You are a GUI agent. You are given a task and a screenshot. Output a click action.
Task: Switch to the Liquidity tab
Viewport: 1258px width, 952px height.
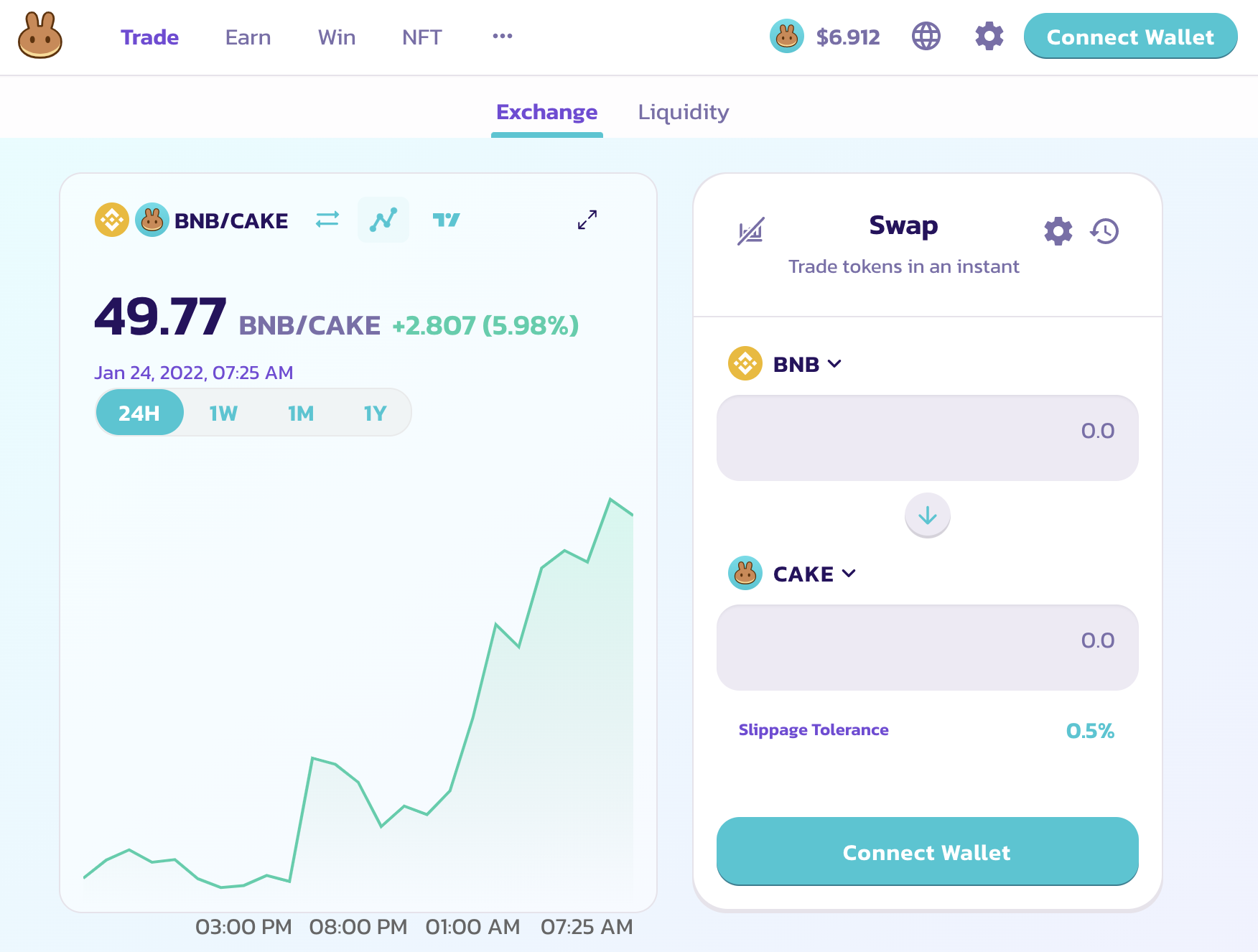pyautogui.click(x=684, y=112)
